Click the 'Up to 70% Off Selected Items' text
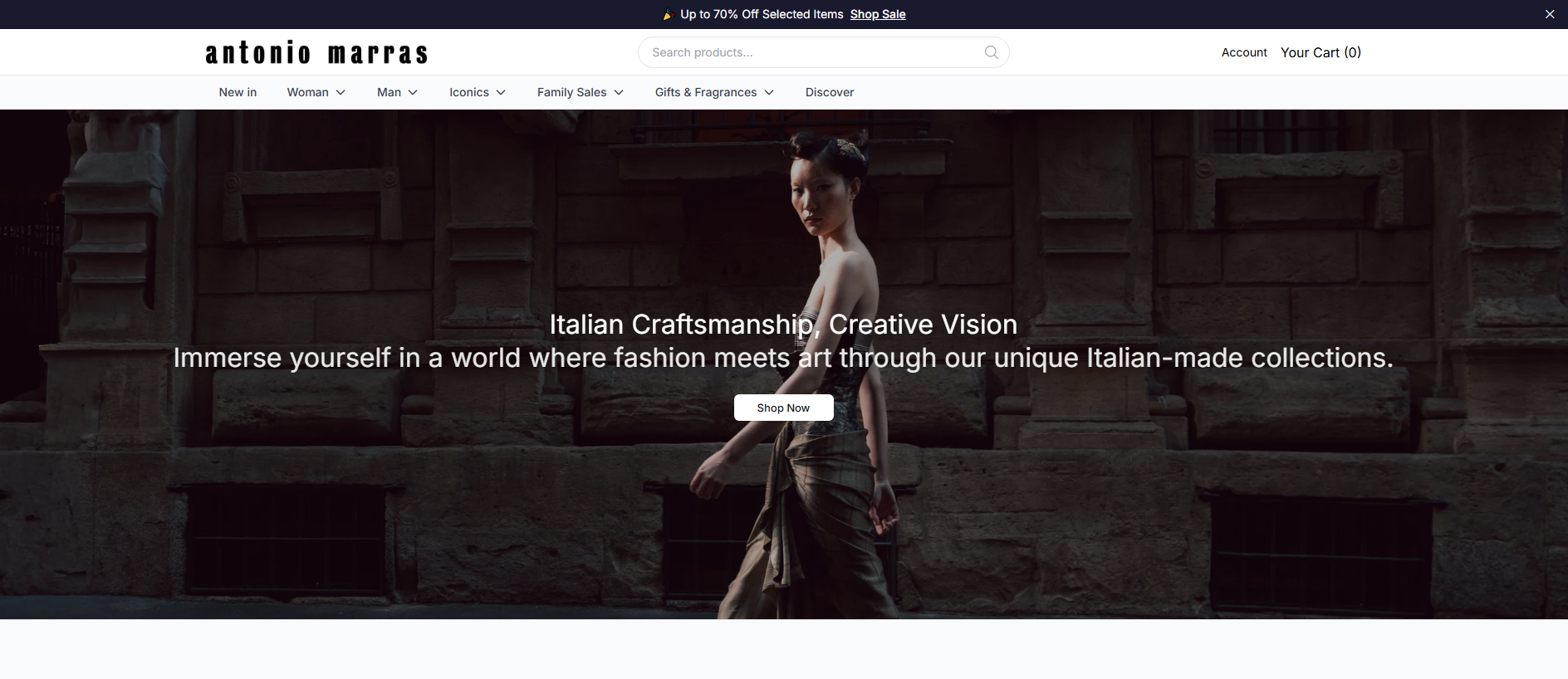Screen dimensions: 1568x679 point(762,14)
